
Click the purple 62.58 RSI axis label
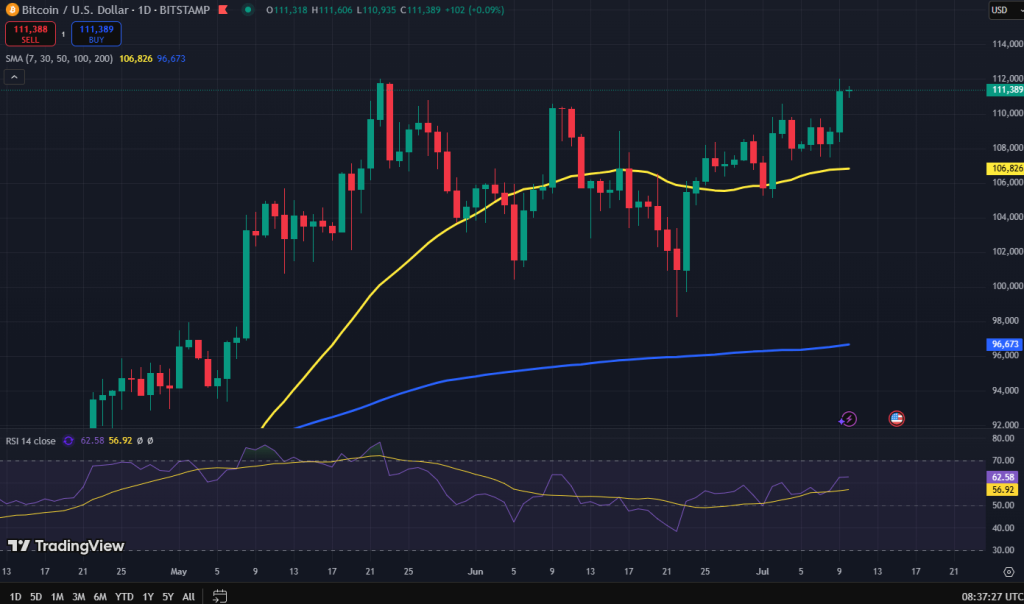point(1002,477)
